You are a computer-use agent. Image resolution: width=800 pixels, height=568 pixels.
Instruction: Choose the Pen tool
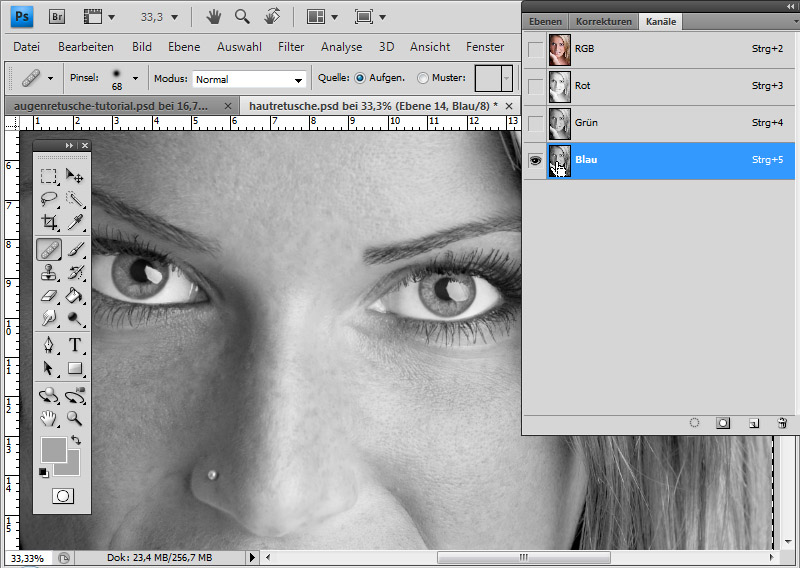pos(48,345)
